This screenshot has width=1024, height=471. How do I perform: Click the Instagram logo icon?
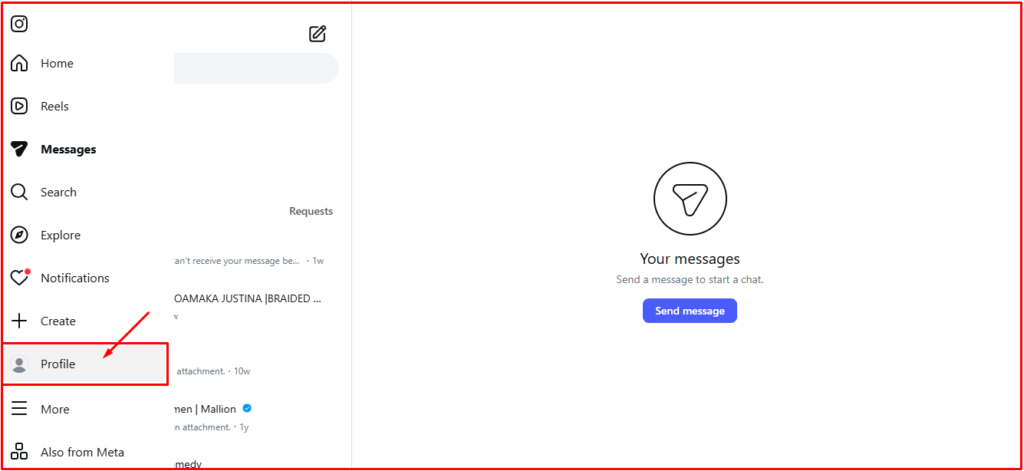pyautogui.click(x=19, y=24)
